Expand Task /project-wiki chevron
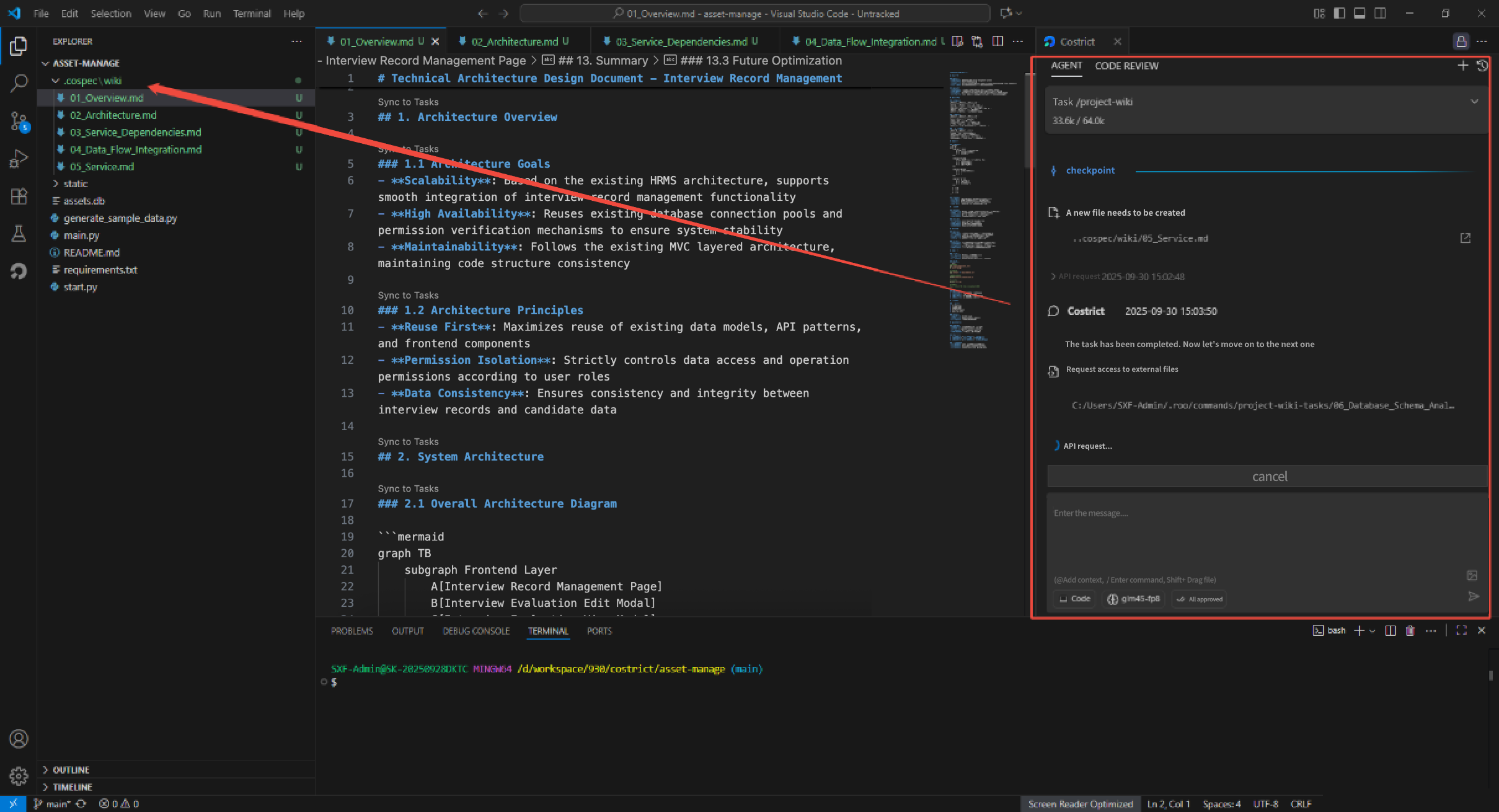Image resolution: width=1499 pixels, height=812 pixels. point(1474,102)
